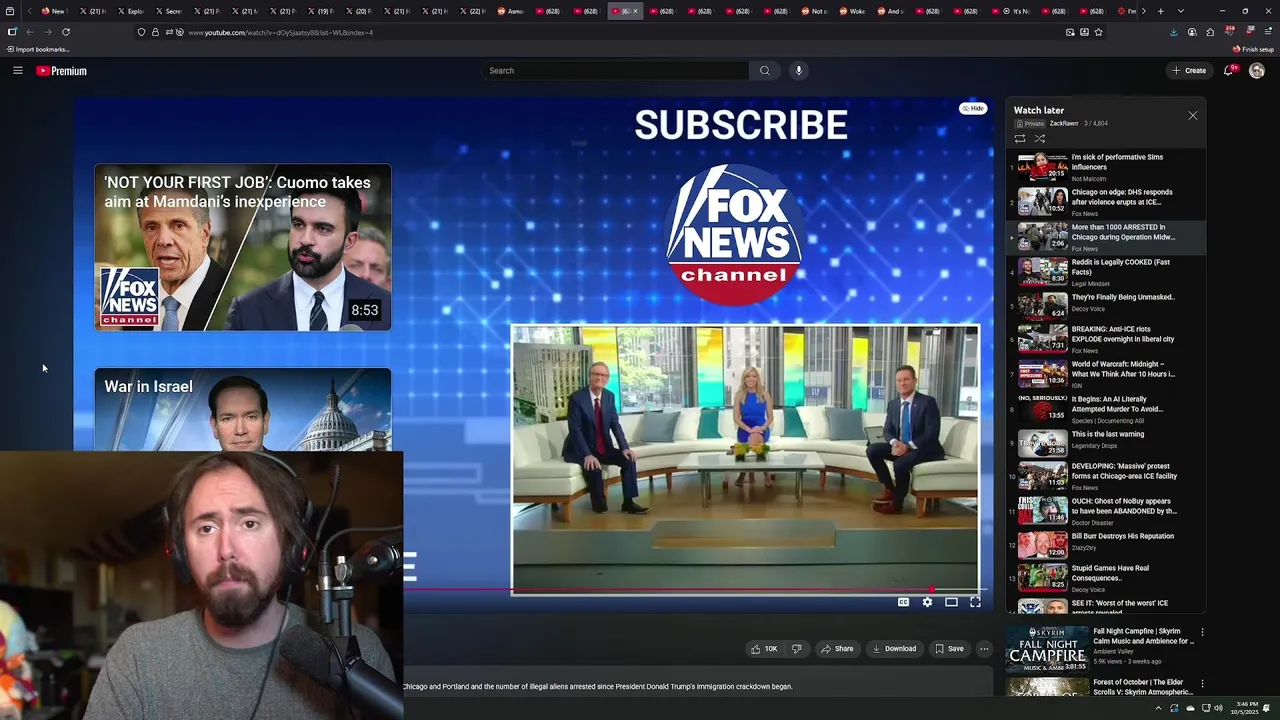This screenshot has height=720, width=1280.
Task: Select 'Stupid Games Have Real Consequences..' video
Action: pyautogui.click(x=1105, y=578)
